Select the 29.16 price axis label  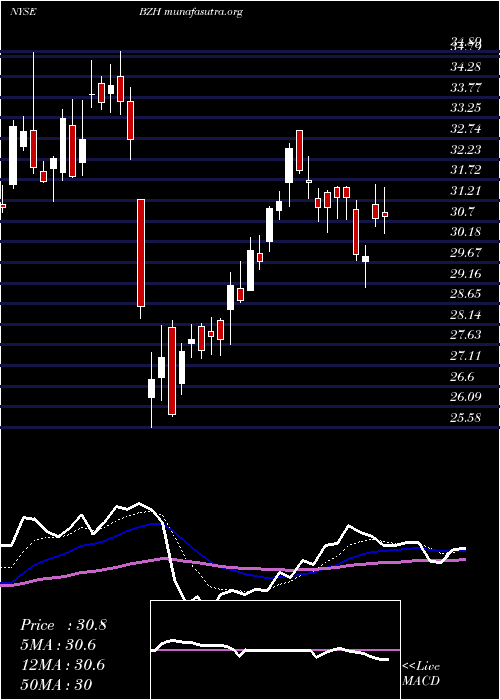coord(466,273)
